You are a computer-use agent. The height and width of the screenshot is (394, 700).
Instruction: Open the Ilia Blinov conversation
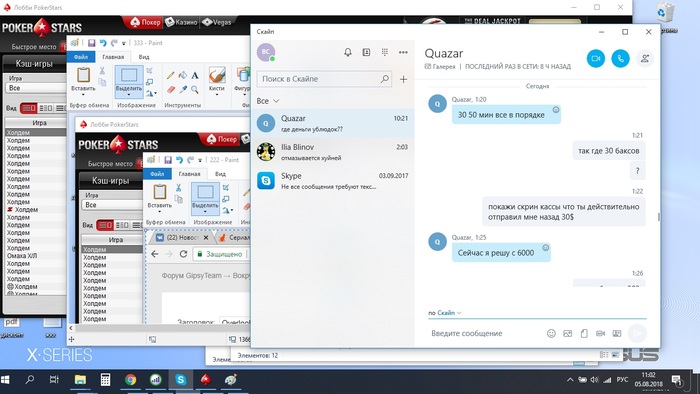coord(333,152)
